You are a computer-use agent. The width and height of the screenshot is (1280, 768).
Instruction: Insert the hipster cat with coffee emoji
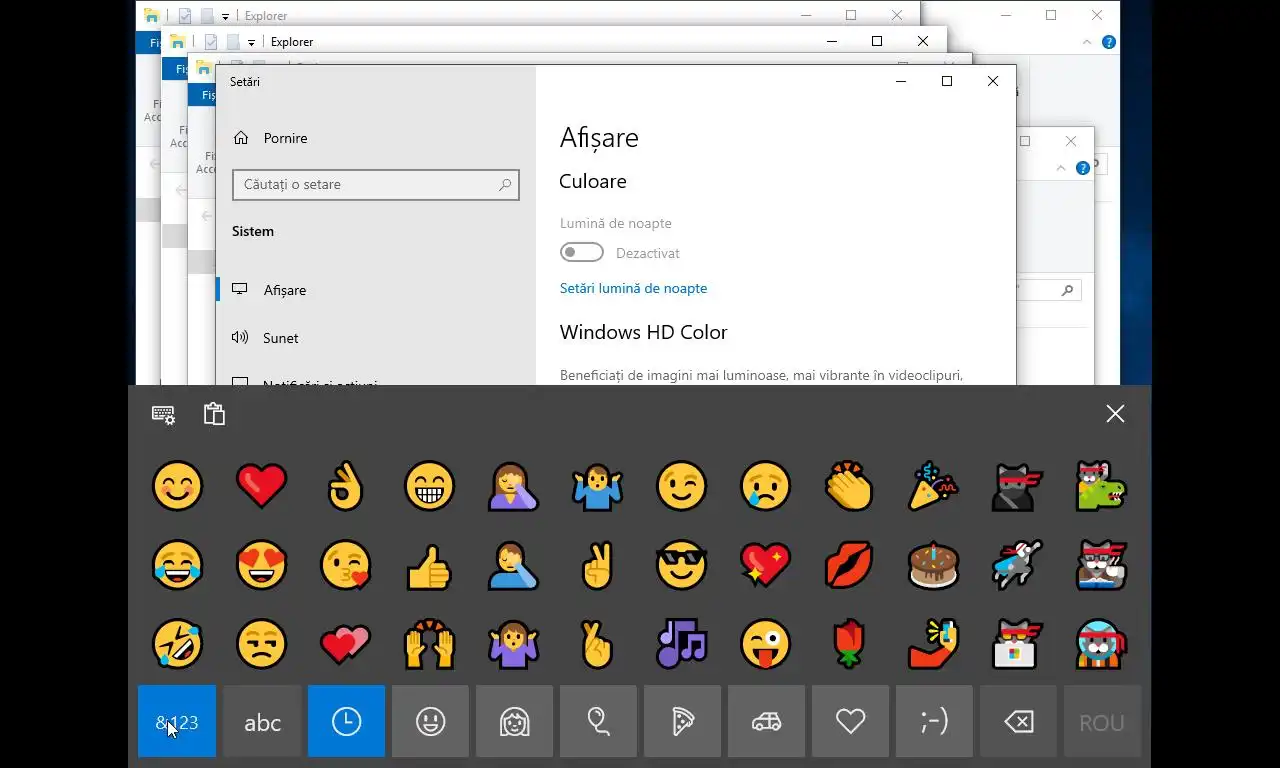[1101, 565]
